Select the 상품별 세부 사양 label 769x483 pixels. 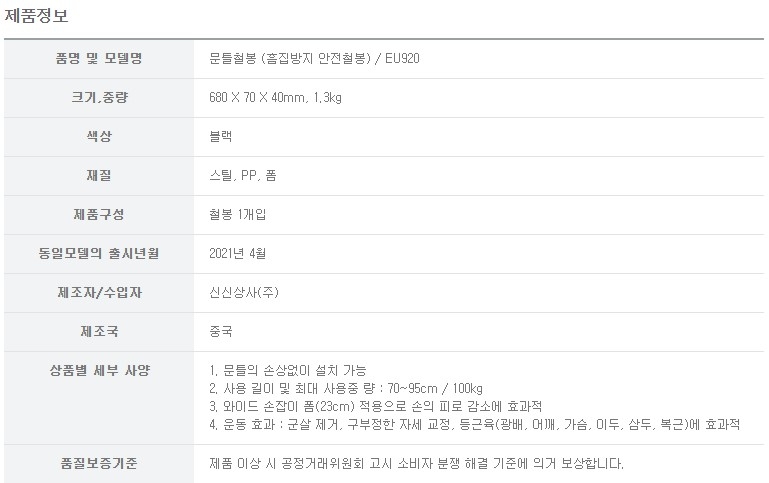point(98,370)
